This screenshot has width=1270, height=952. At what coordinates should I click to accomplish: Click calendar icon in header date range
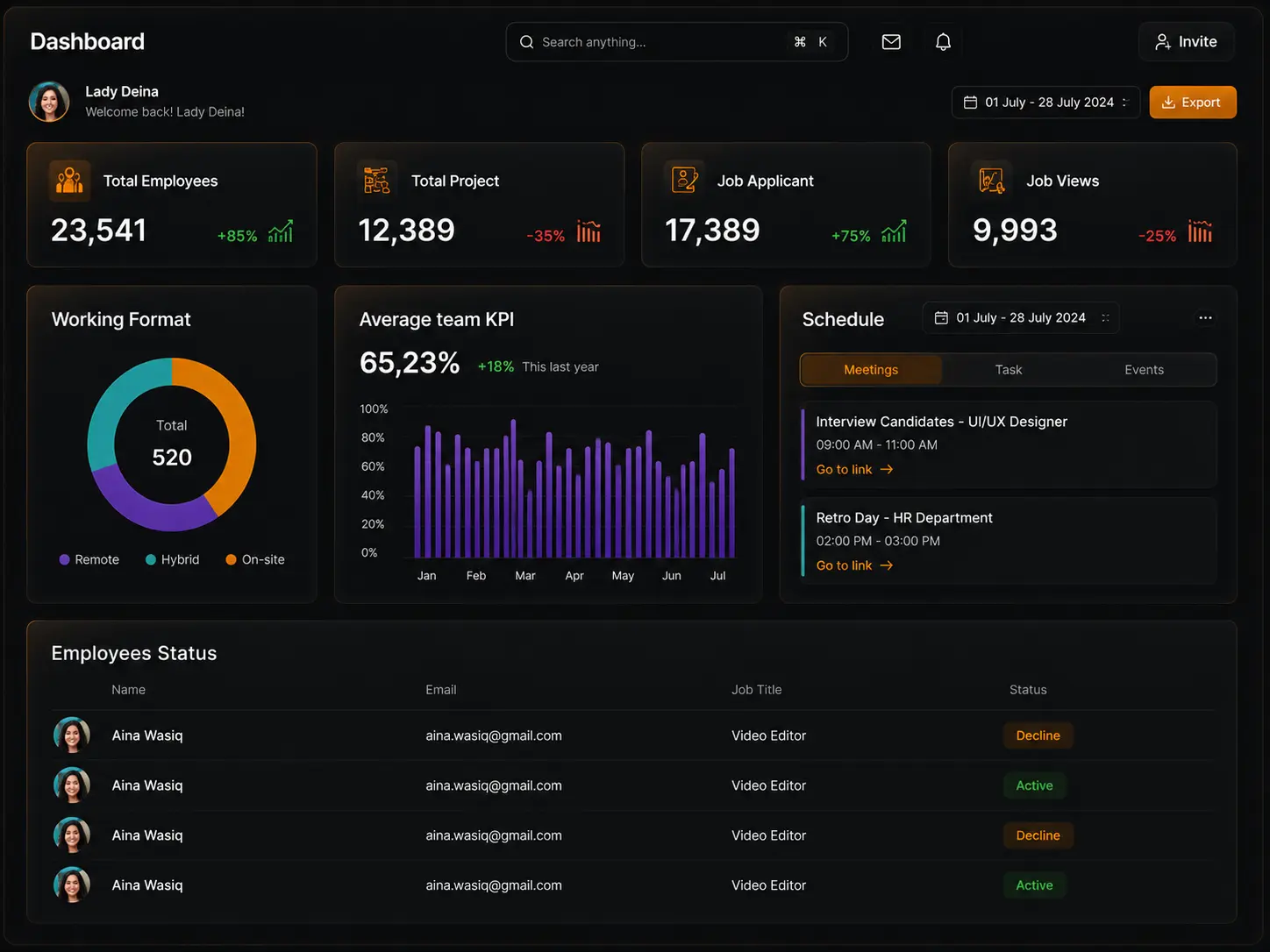[x=970, y=103]
